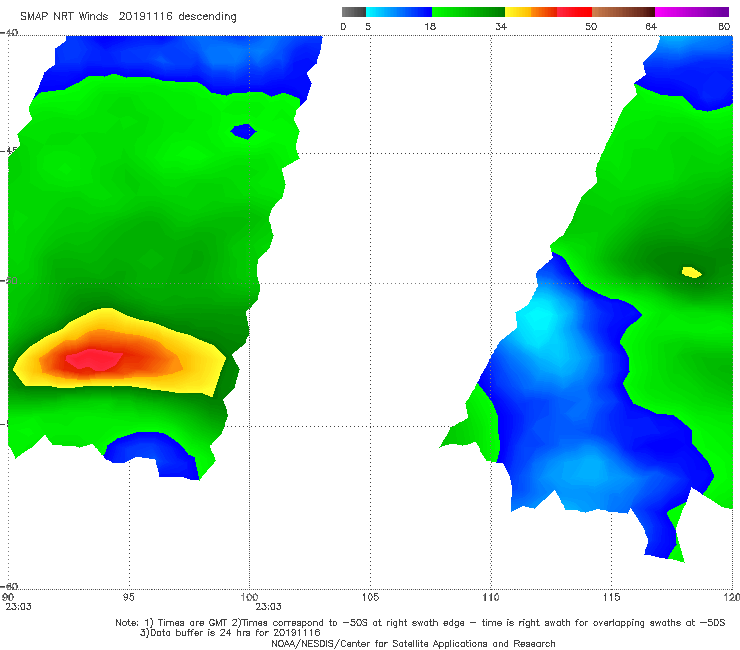Click the gray 0-5 segment of the colorbar

354,12
